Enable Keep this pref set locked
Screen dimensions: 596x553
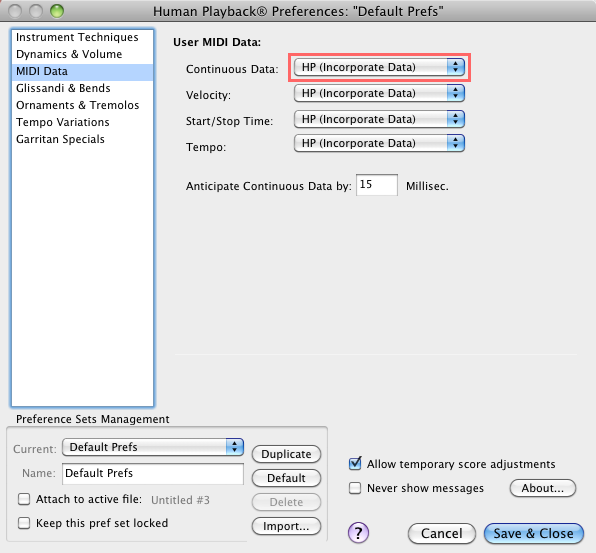(24, 523)
